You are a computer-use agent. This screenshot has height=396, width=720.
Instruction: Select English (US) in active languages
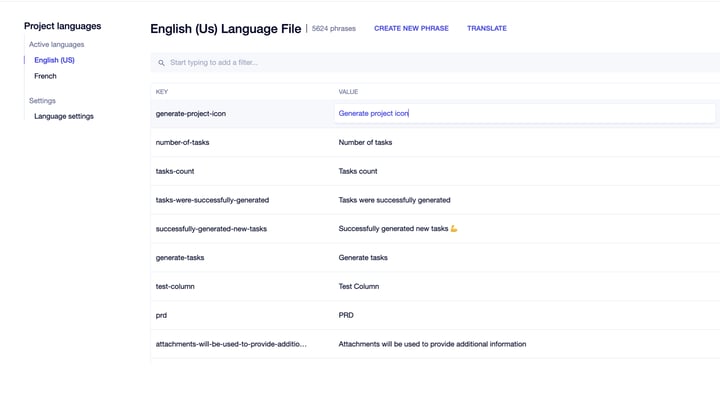(x=54, y=60)
